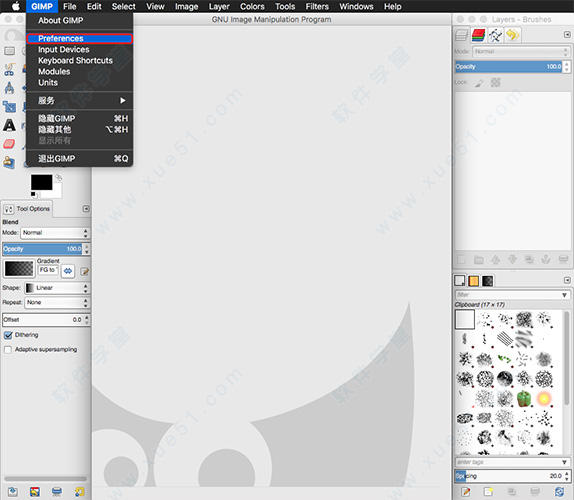Click the black foreground color swatch
Image resolution: width=574 pixels, height=500 pixels.
pyautogui.click(x=41, y=182)
